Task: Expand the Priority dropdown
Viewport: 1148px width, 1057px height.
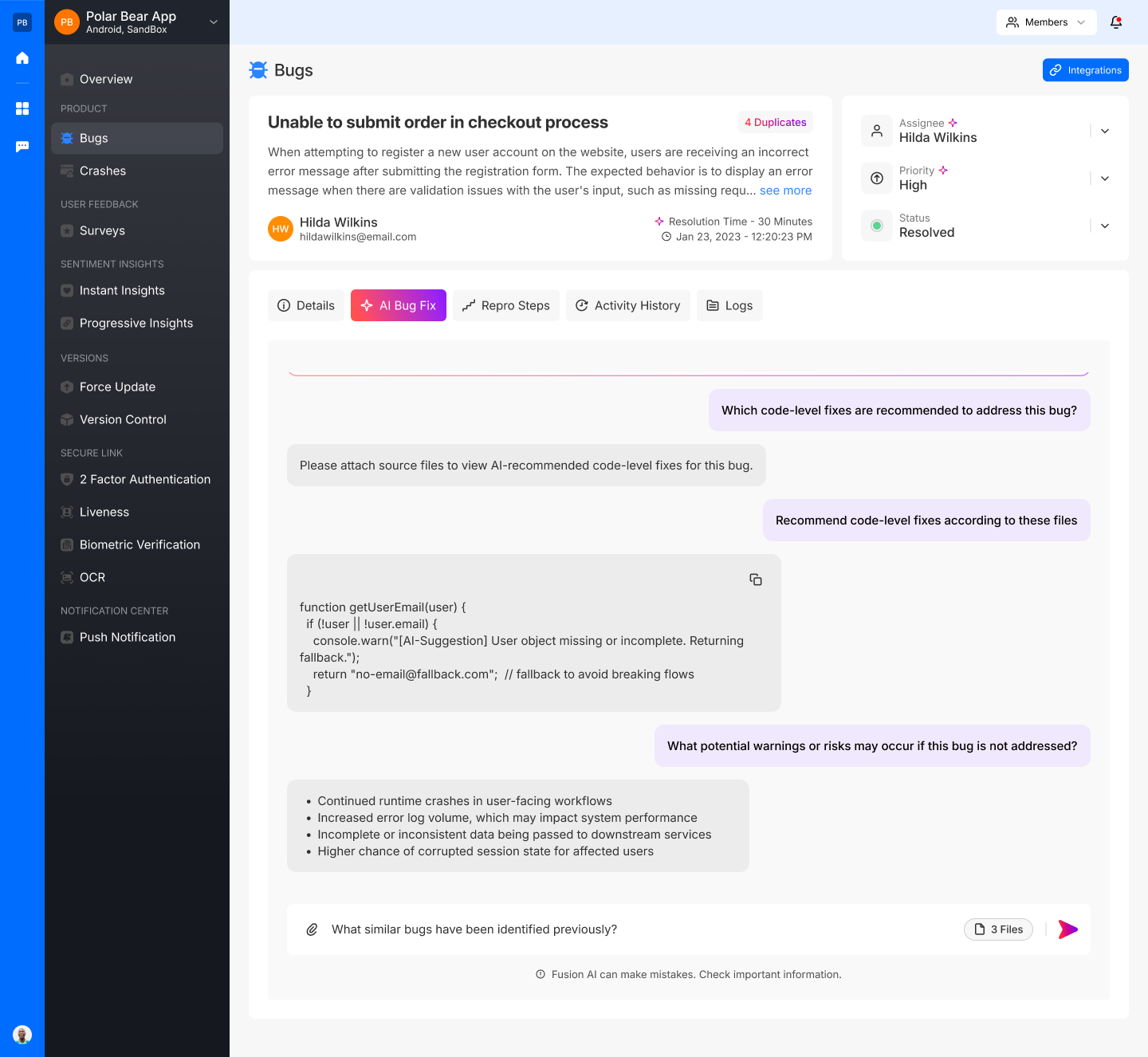Action: click(1105, 179)
